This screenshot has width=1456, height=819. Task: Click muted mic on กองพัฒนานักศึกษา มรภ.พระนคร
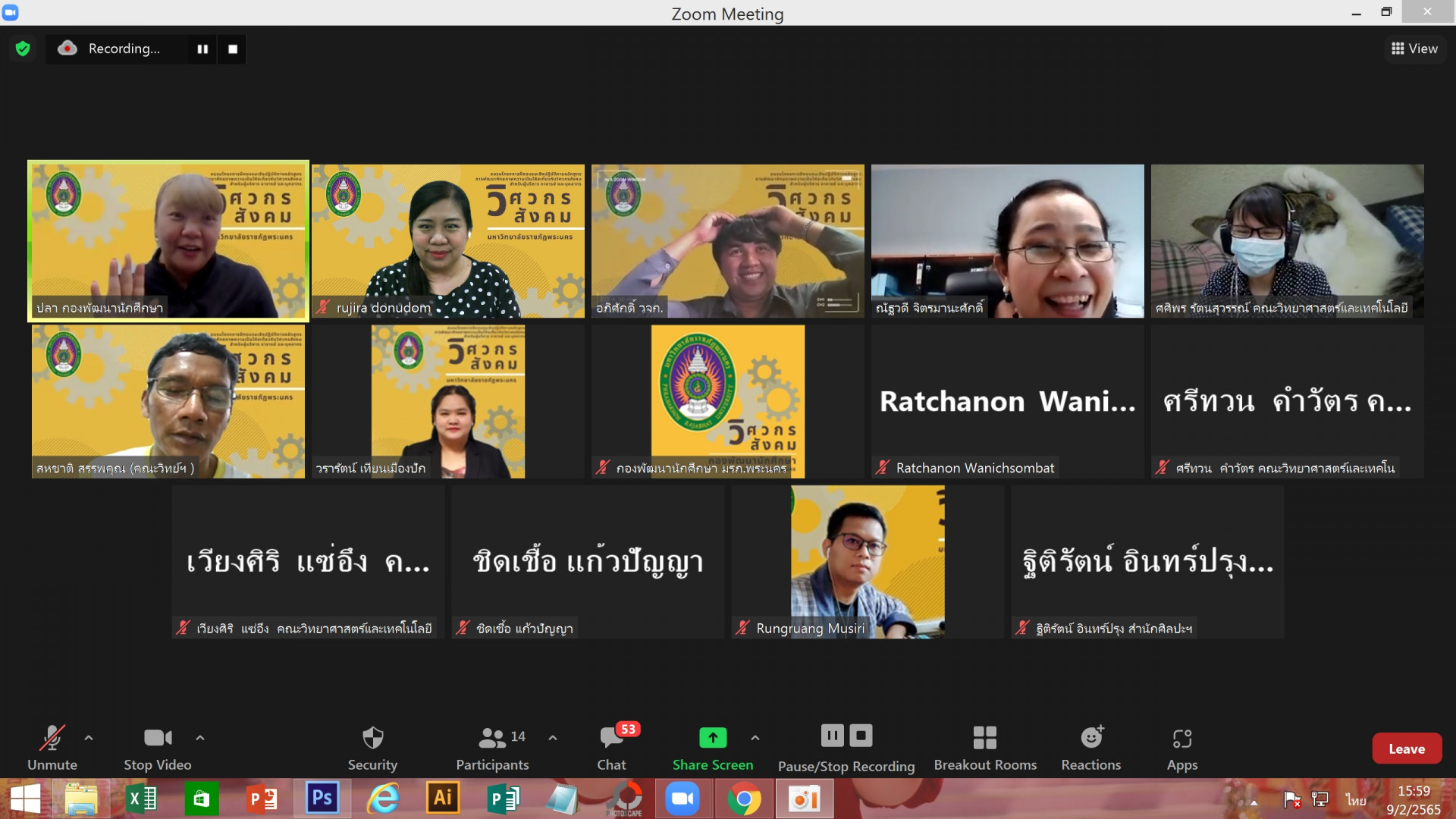click(603, 468)
